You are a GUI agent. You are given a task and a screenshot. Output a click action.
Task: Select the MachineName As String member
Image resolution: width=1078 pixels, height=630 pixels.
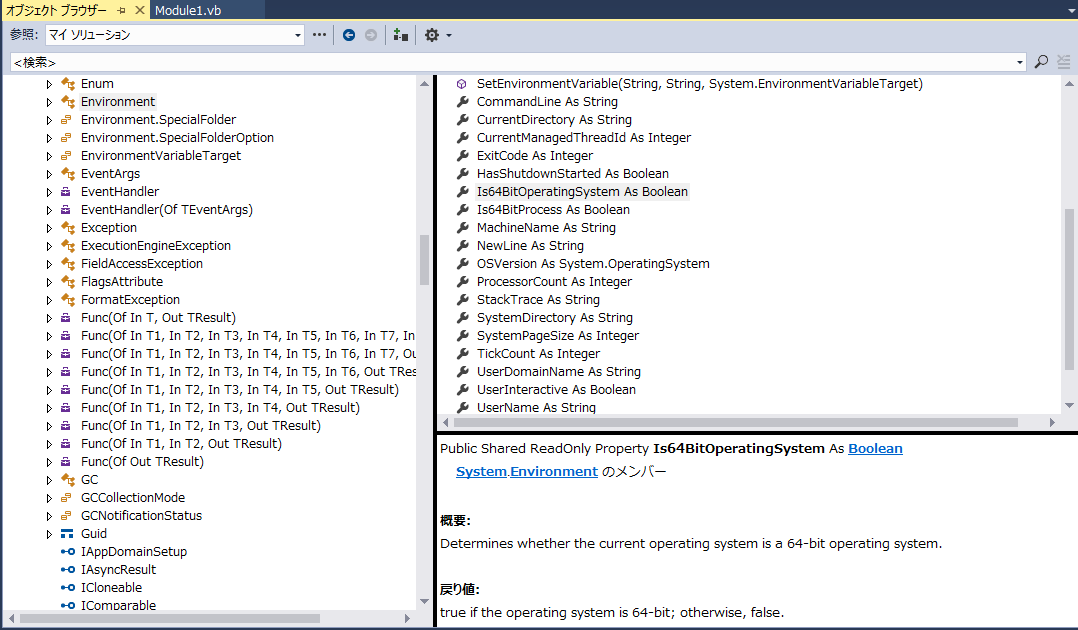[546, 228]
